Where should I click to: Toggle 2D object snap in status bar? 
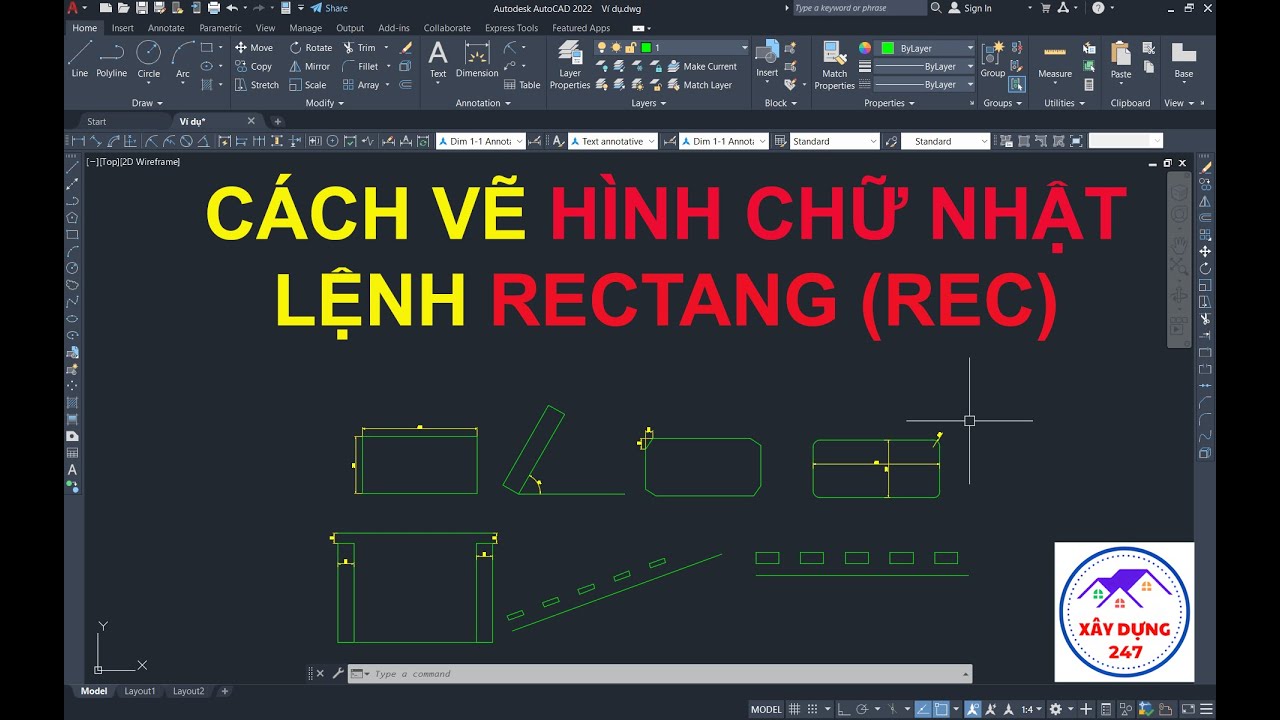click(x=941, y=709)
